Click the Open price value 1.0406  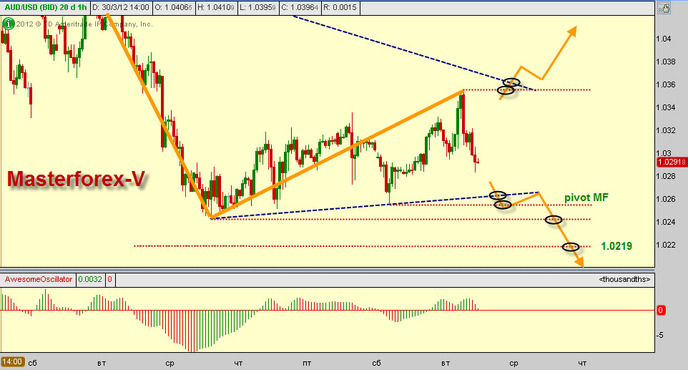coord(173,7)
